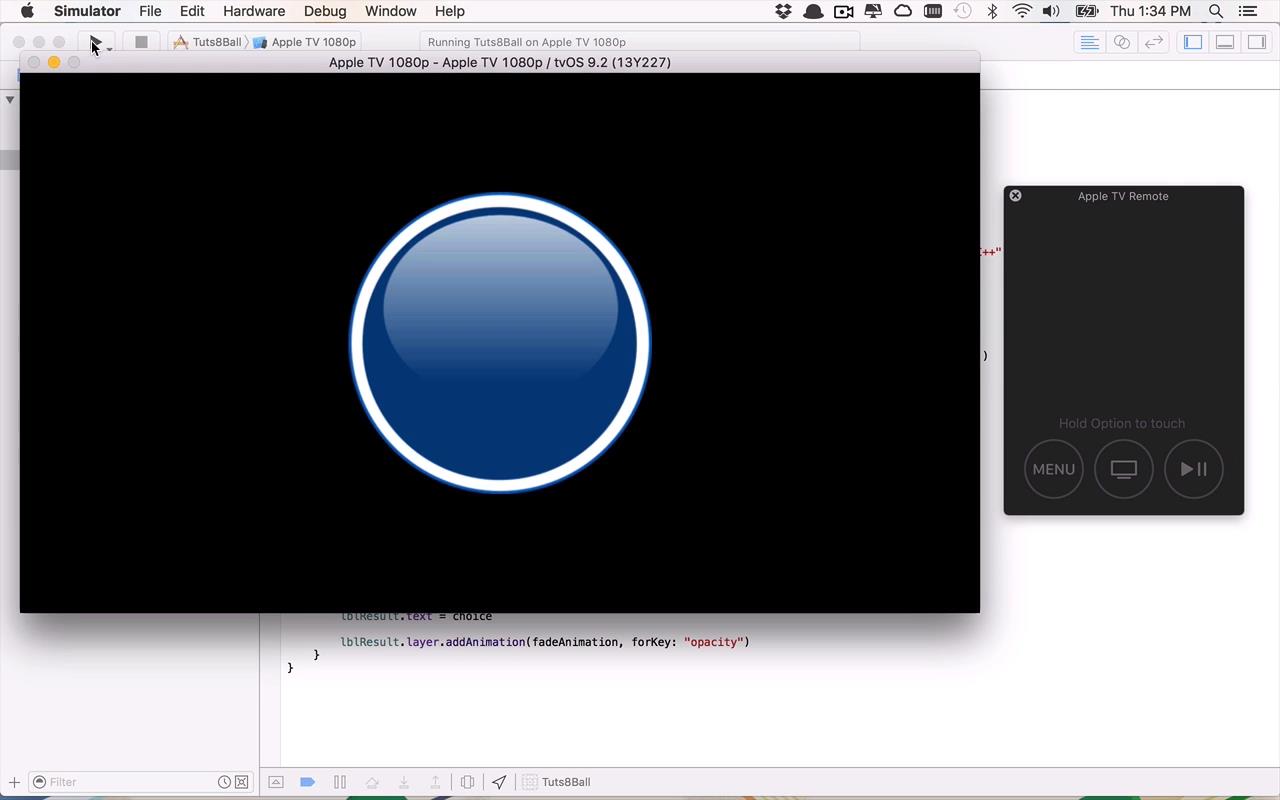This screenshot has height=800, width=1280.
Task: Open the Debug menu
Action: pos(325,11)
